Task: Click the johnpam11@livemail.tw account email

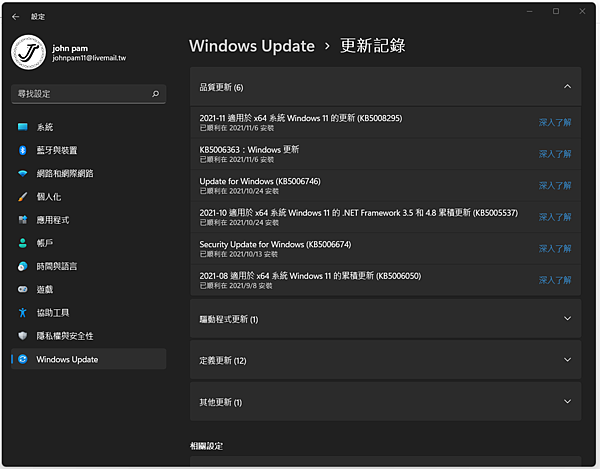Action: pos(89,58)
